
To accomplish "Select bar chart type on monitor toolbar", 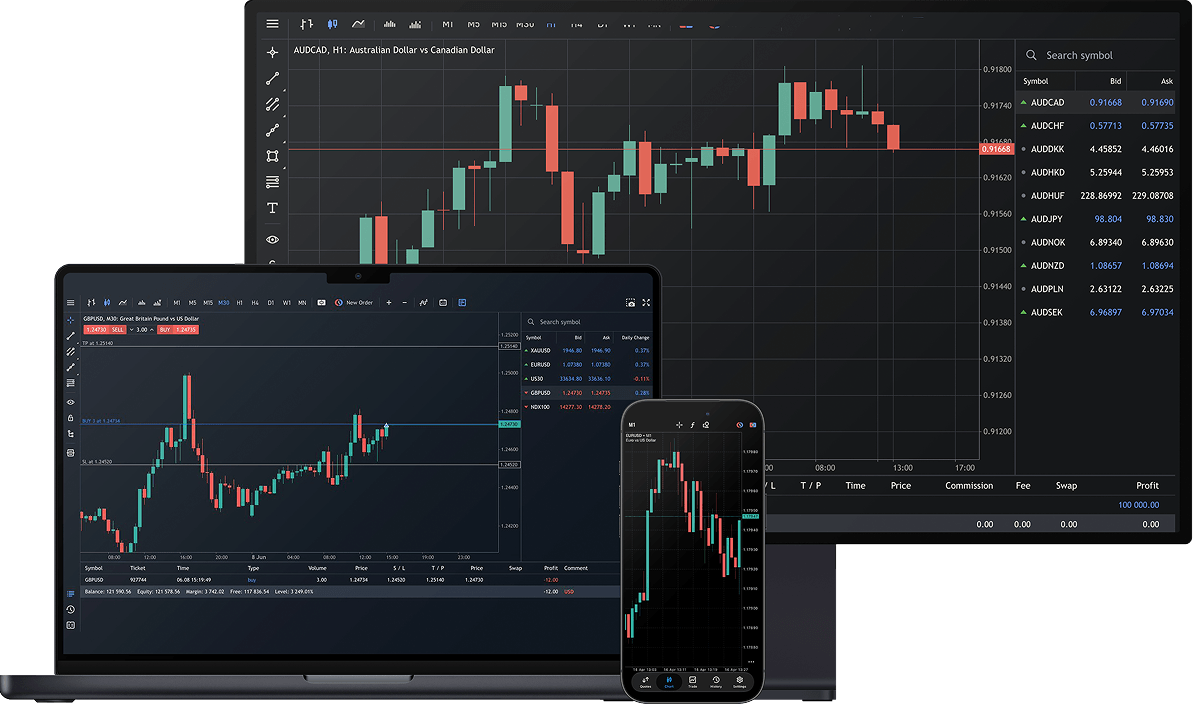I will 306,24.
